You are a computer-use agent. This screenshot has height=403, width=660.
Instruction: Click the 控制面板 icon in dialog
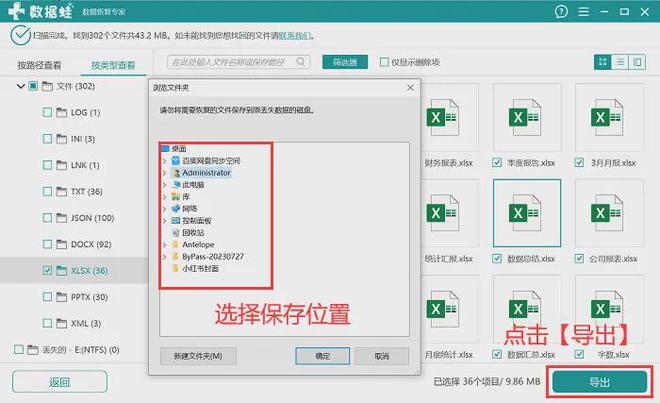(x=176, y=220)
